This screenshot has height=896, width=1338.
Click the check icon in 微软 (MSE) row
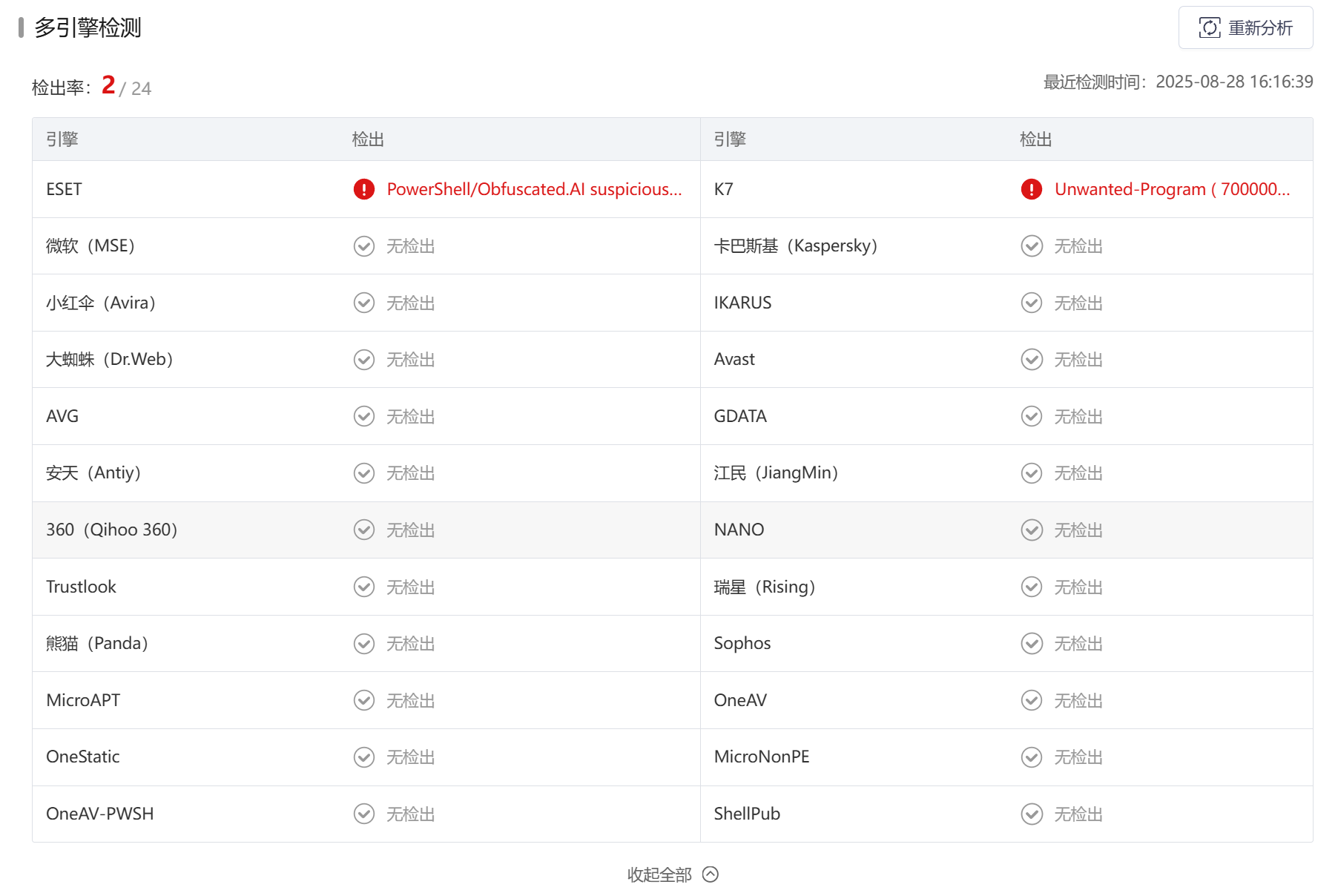click(364, 246)
